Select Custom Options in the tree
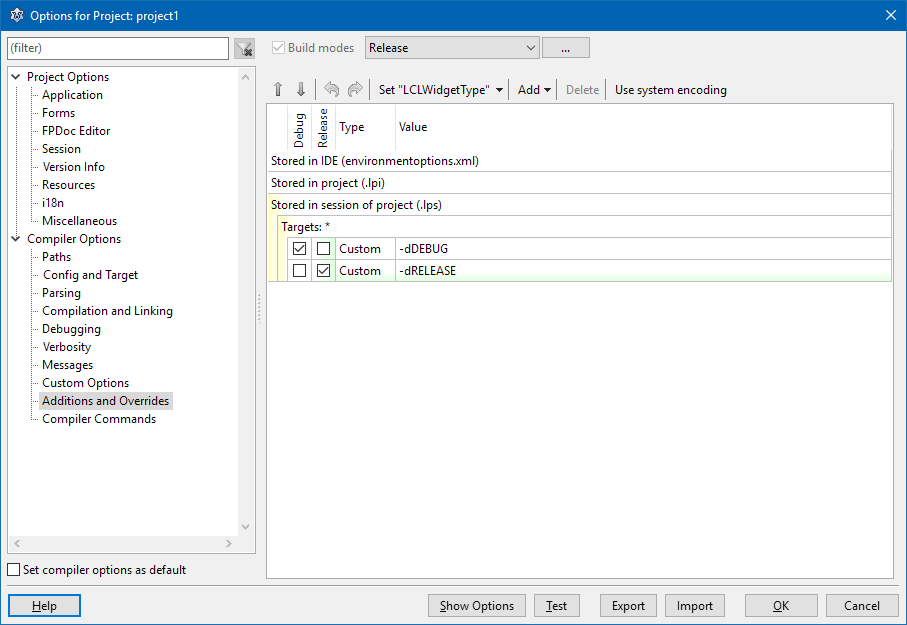Viewport: 907px width, 625px height. pyautogui.click(x=85, y=383)
